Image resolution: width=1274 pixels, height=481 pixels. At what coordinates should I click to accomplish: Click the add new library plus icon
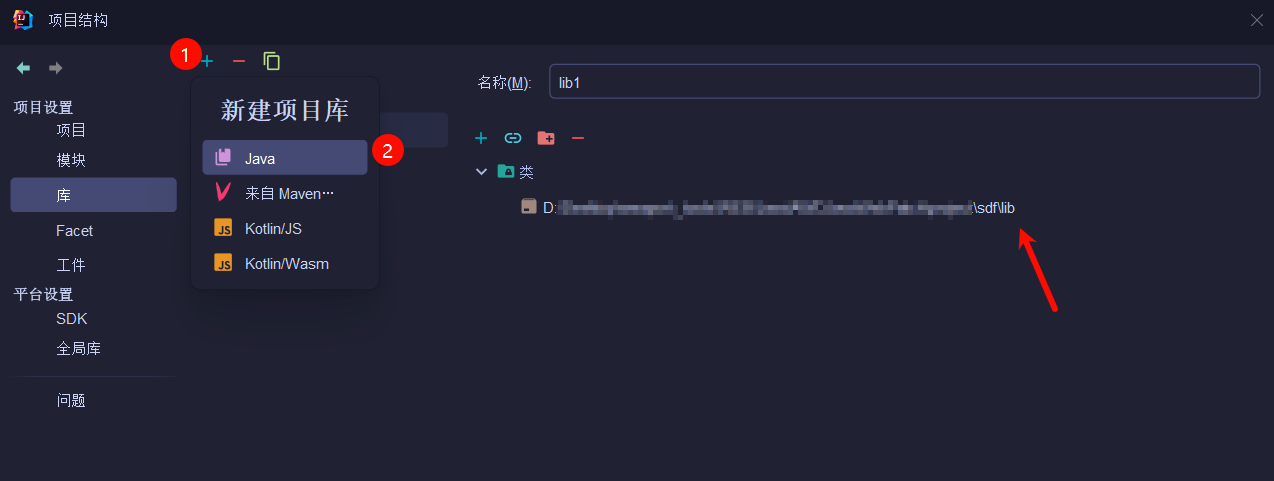[208, 61]
